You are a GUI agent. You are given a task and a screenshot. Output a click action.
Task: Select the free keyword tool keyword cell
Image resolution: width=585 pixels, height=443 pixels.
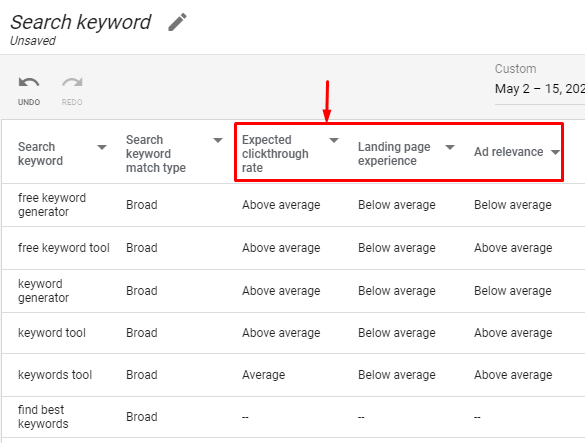click(63, 248)
